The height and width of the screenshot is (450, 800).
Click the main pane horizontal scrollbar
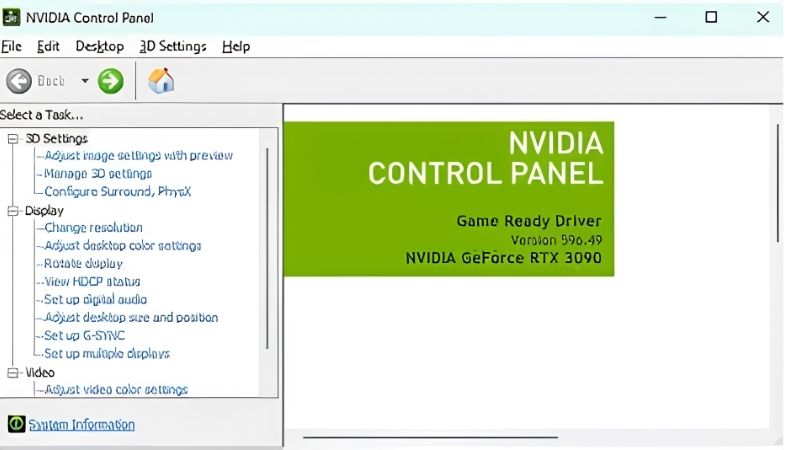tap(431, 437)
